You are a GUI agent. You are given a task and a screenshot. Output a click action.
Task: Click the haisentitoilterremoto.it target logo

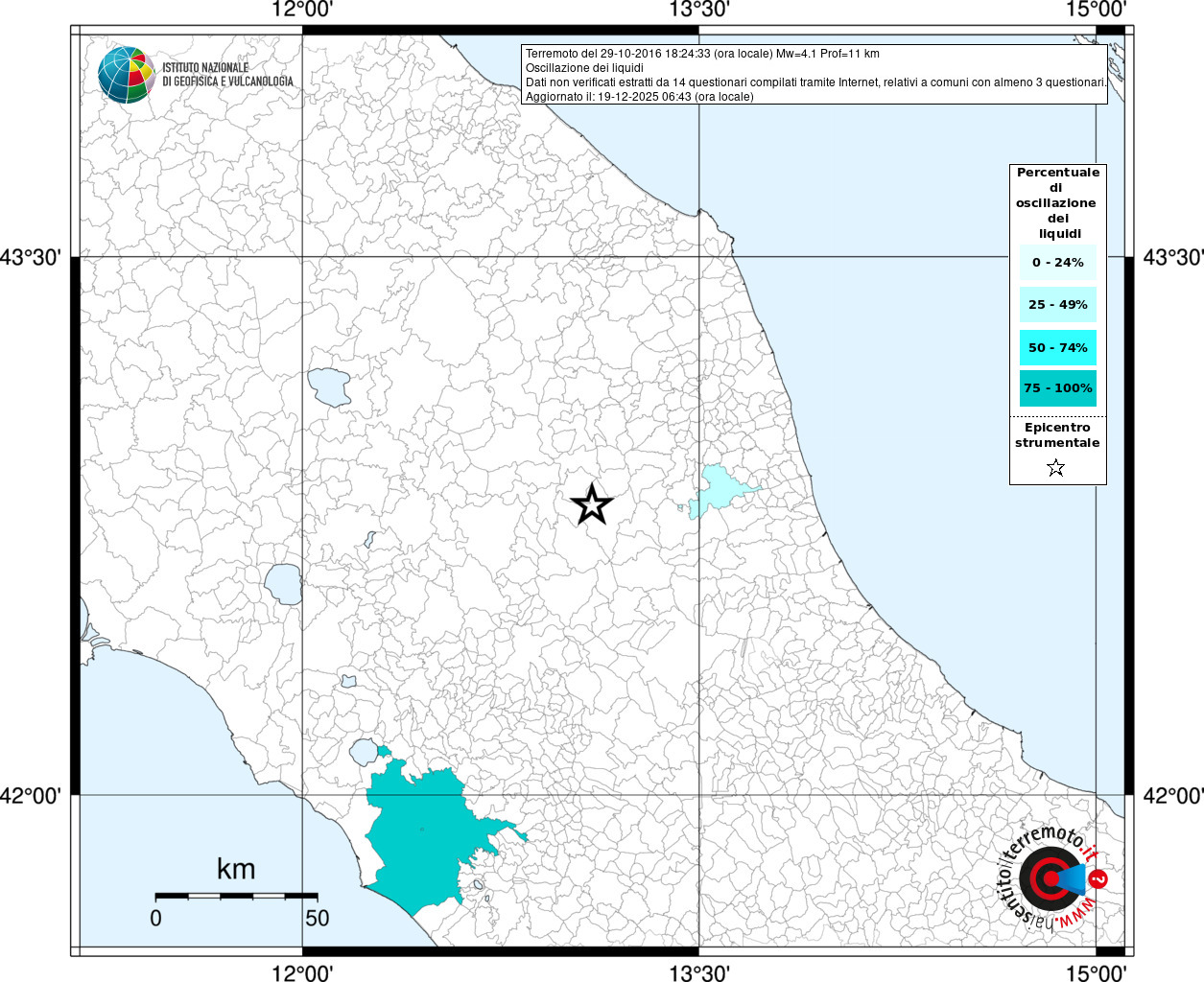point(1053,877)
